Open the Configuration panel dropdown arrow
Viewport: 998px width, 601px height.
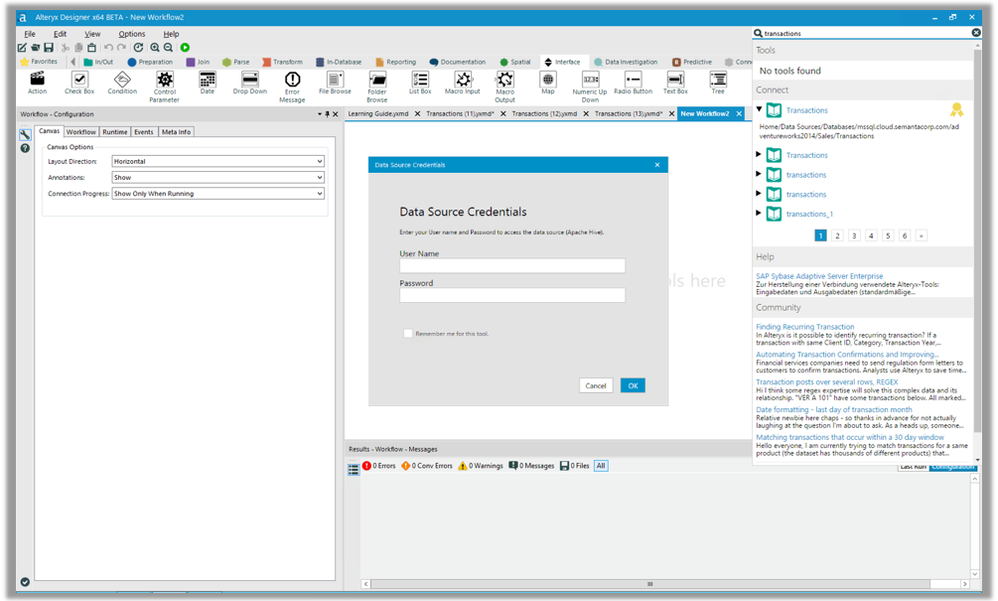pyautogui.click(x=320, y=114)
